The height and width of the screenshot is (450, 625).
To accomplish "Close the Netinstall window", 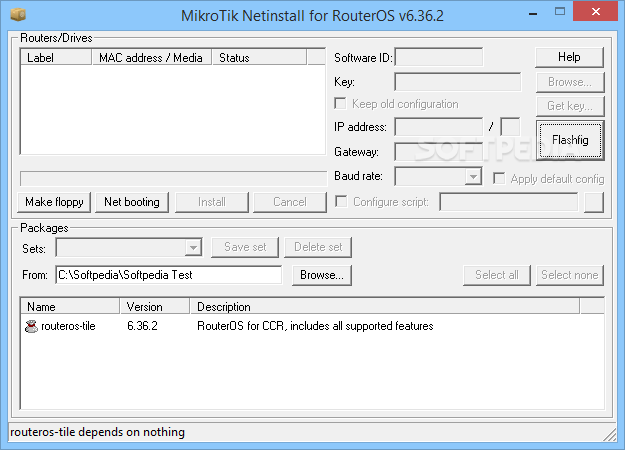I will (596, 11).
